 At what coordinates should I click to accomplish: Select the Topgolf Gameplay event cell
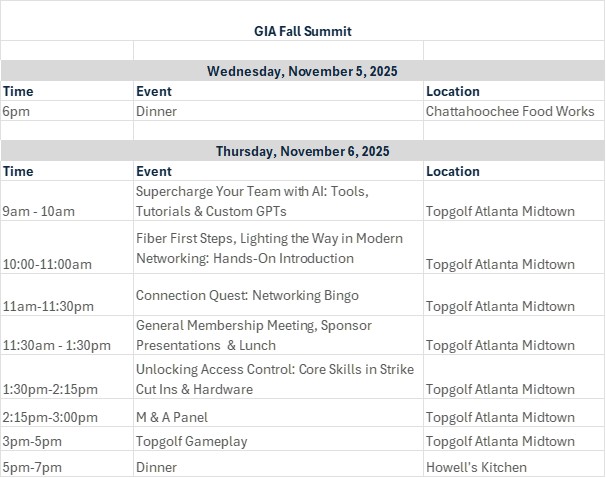(278, 439)
